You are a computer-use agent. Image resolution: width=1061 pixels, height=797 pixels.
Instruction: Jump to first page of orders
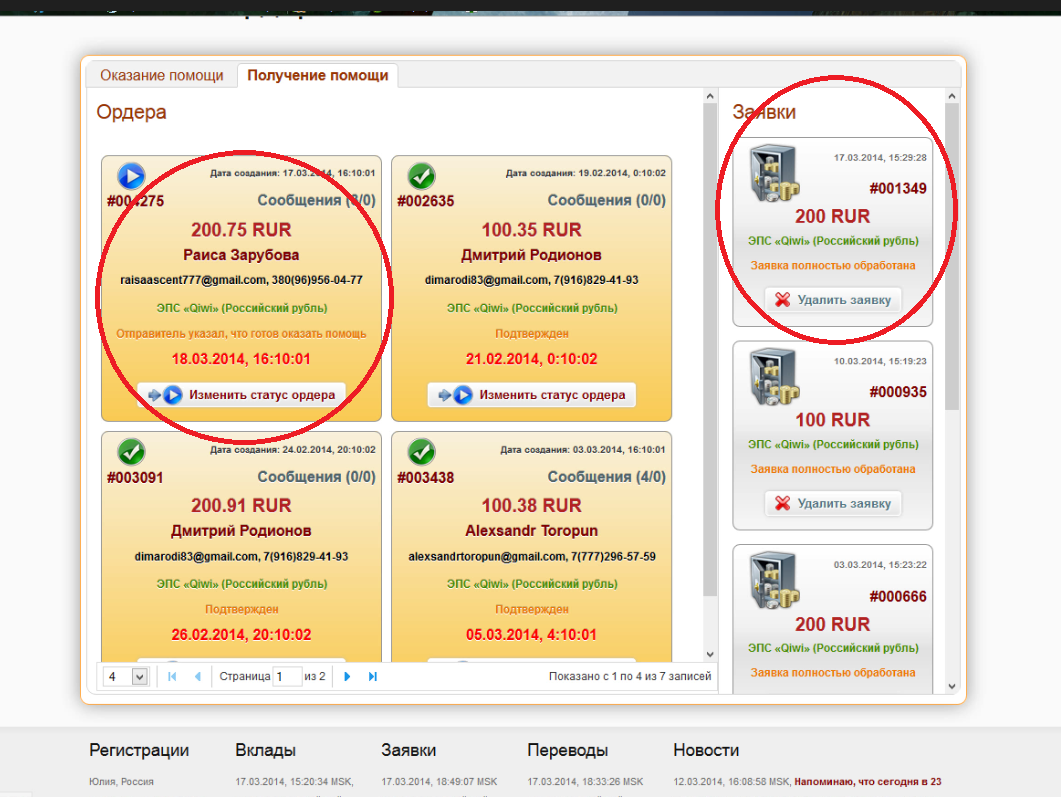(x=172, y=677)
